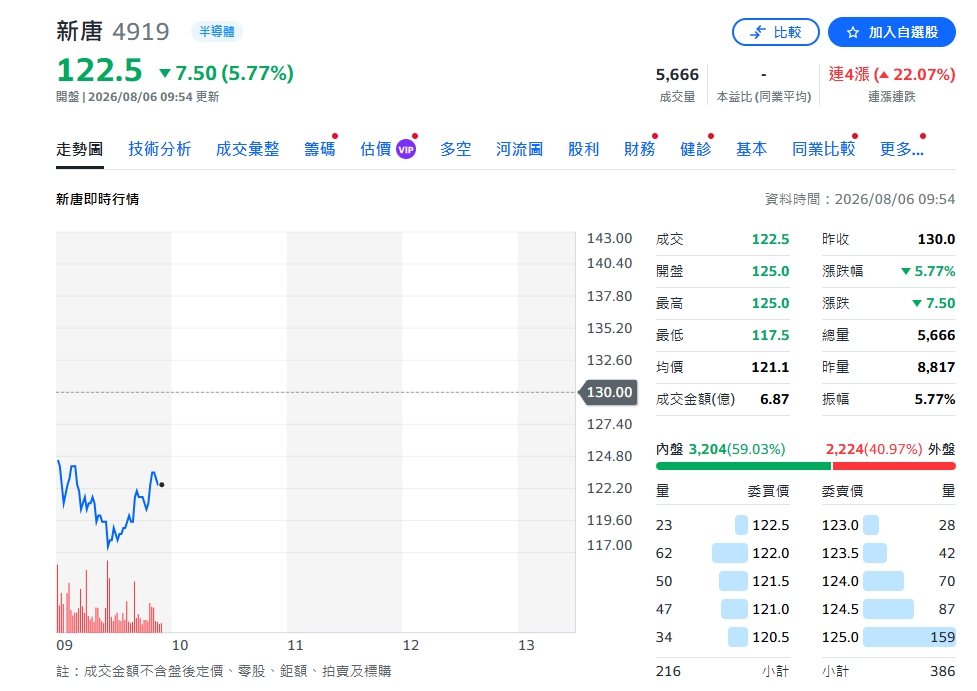Click the 本益比 (同業平均) label
Screen dimensions: 977x691
764,97
